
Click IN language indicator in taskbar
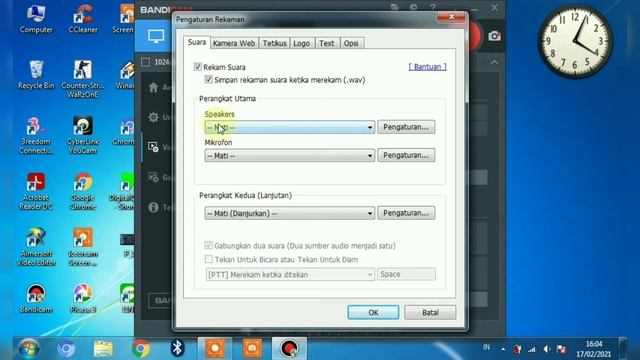pos(486,347)
